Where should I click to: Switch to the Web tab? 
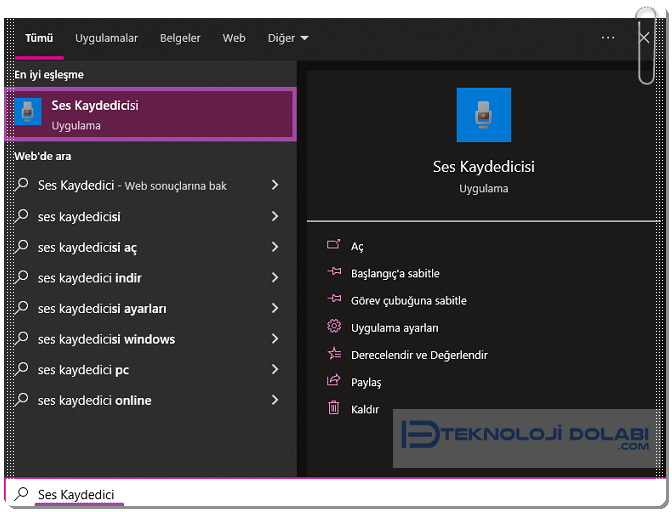(x=234, y=38)
